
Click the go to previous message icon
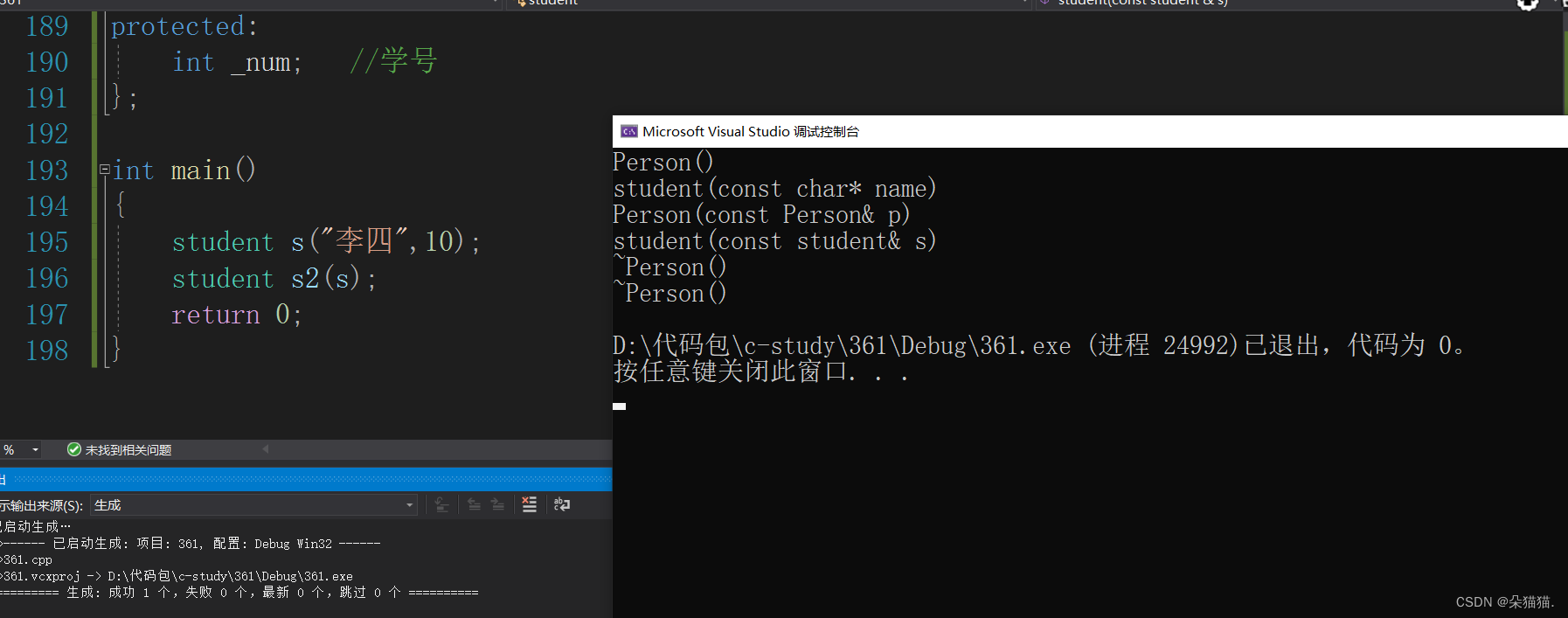pos(474,504)
